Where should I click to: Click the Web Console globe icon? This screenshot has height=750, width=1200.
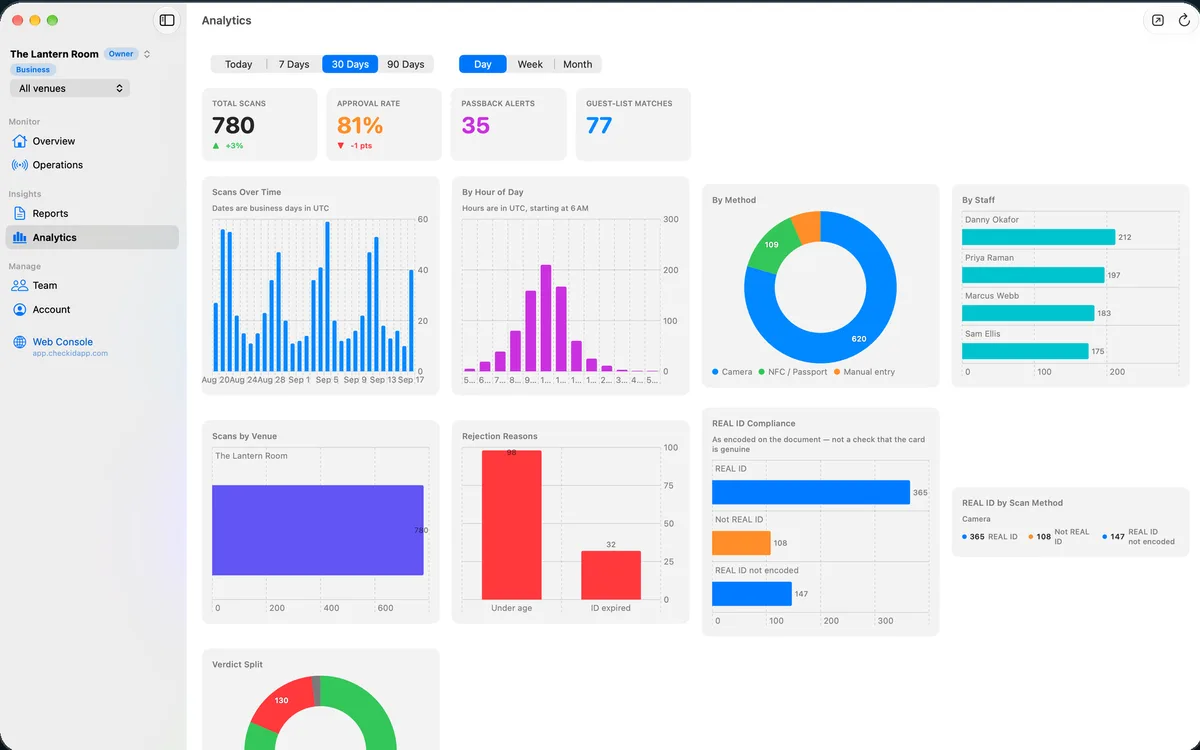click(x=19, y=342)
